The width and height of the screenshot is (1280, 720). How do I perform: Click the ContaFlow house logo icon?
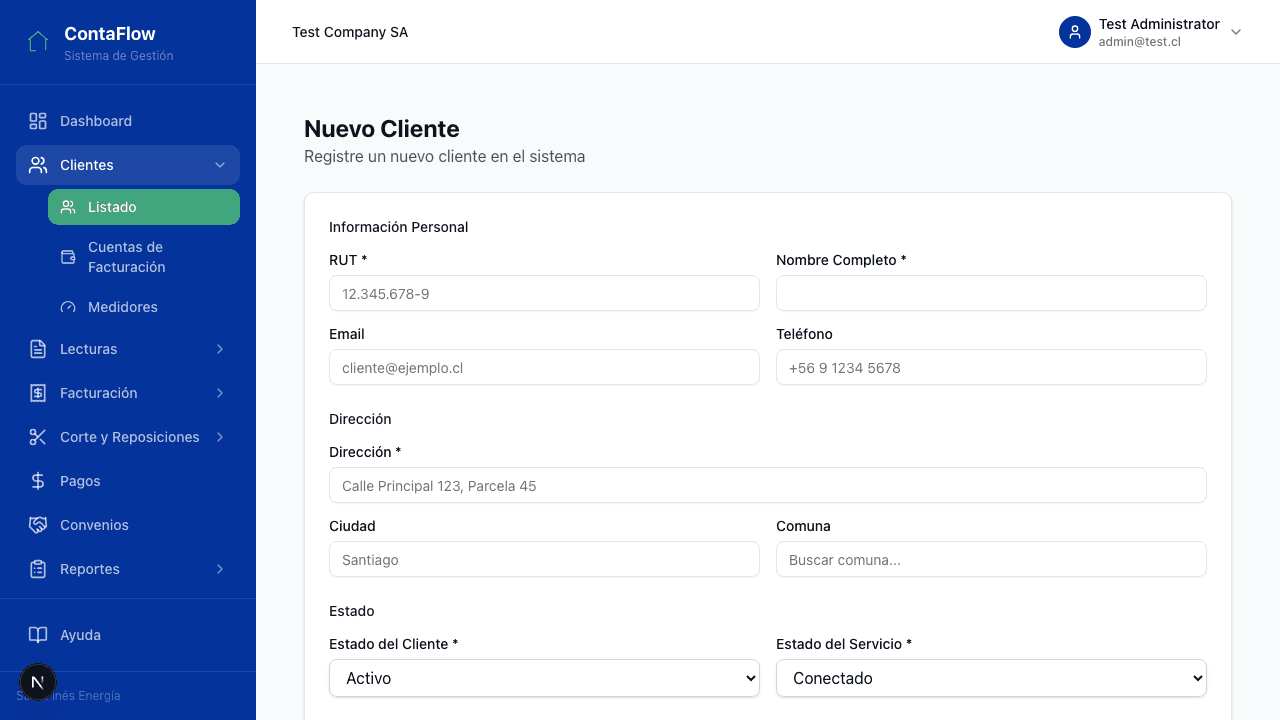tap(38, 42)
